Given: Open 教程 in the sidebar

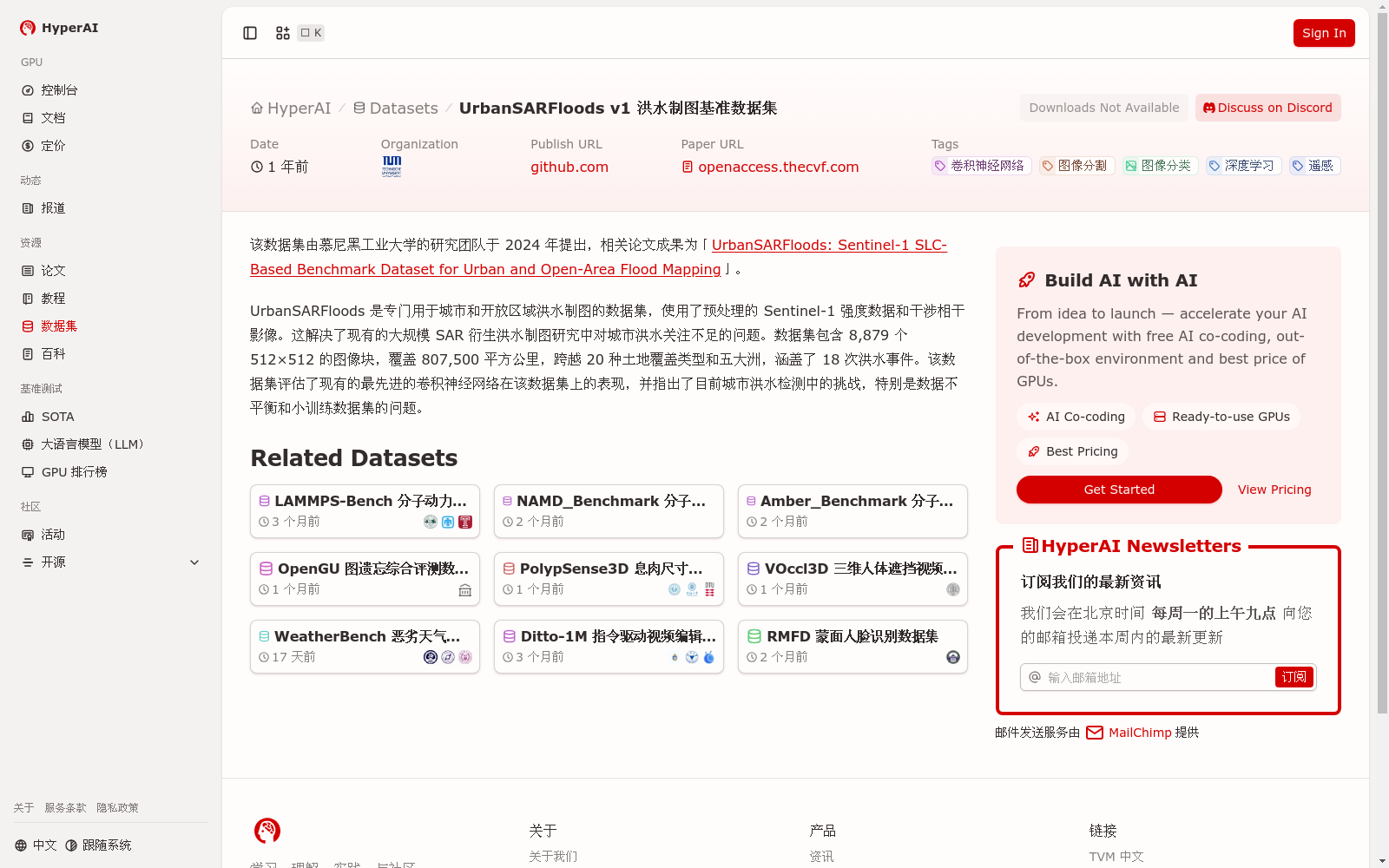Looking at the screenshot, I should coord(110,299).
